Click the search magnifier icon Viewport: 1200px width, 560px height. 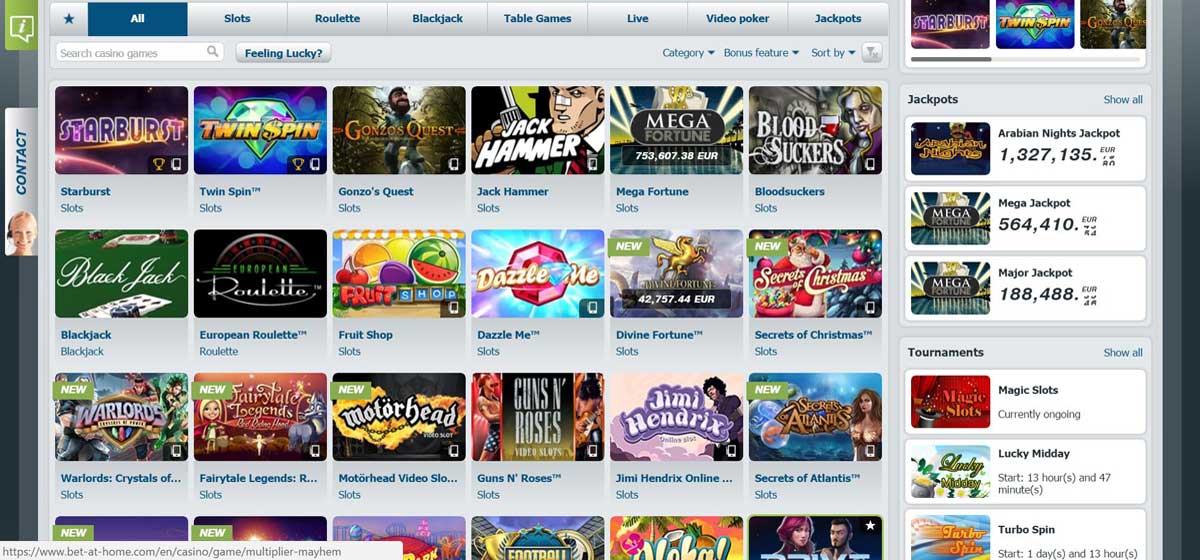[x=213, y=52]
